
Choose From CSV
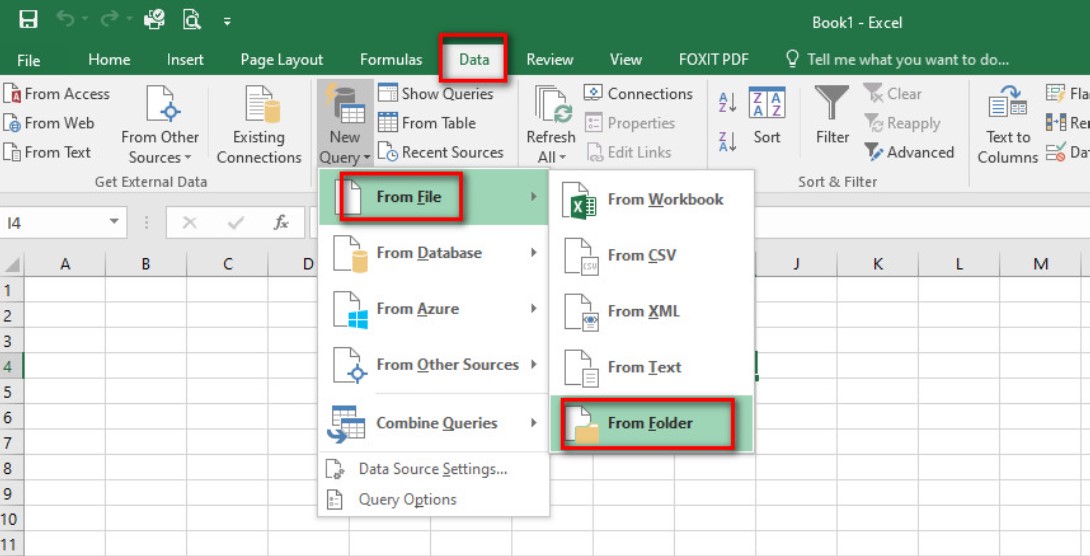point(651,255)
